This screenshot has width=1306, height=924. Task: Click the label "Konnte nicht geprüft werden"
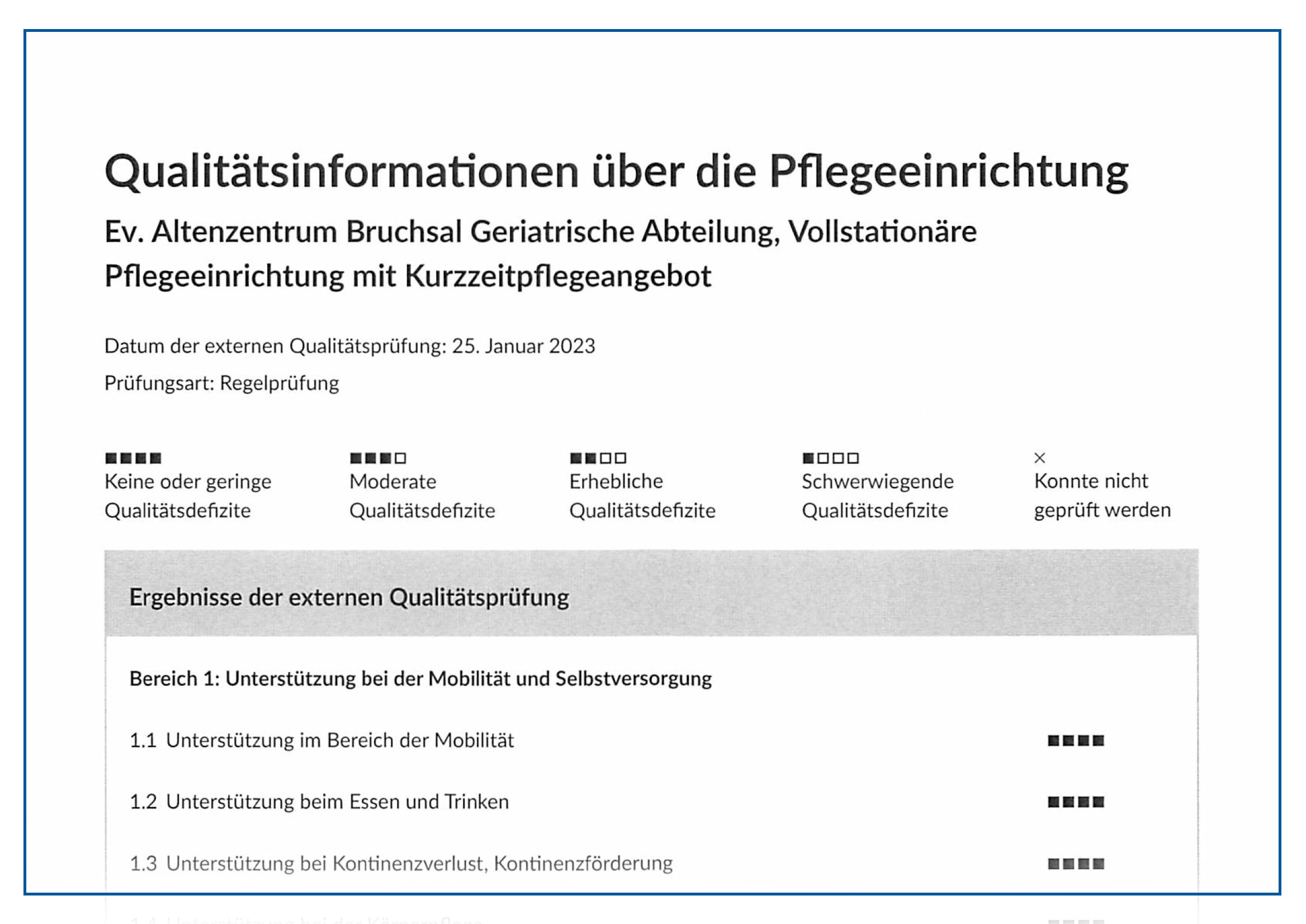point(1103,496)
